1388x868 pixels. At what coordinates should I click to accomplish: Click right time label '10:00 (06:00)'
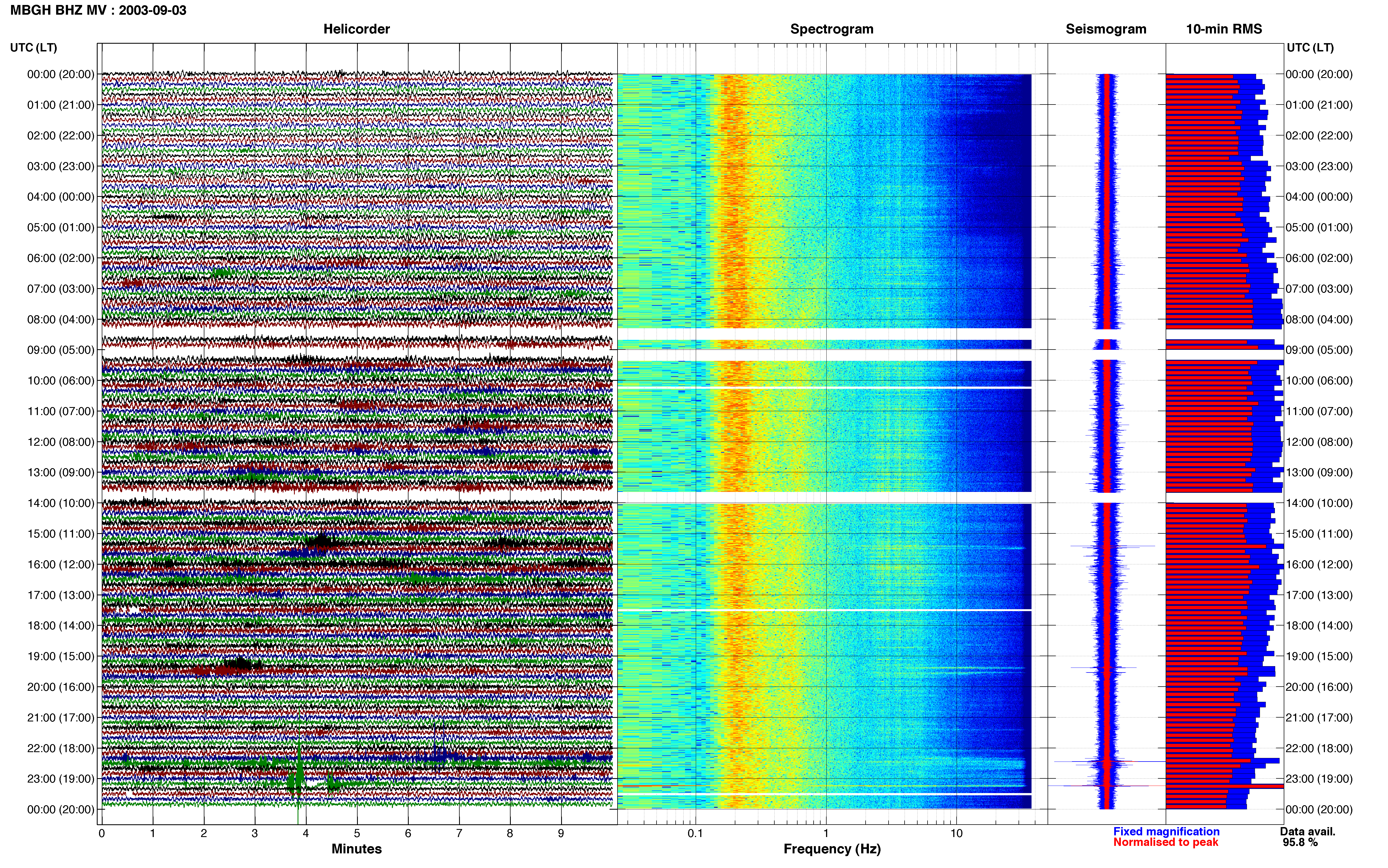click(1319, 380)
